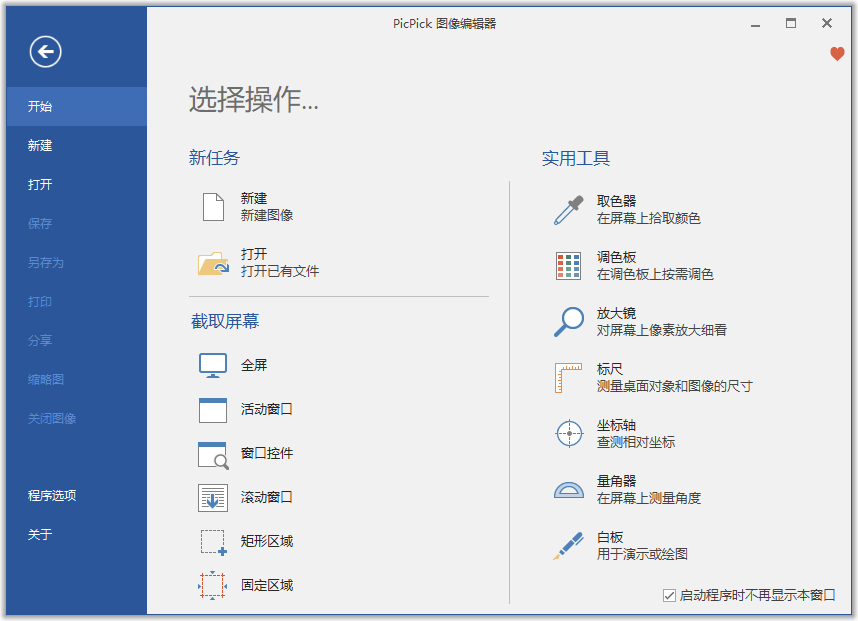Start 滚动窗口 capture via its label

267,497
